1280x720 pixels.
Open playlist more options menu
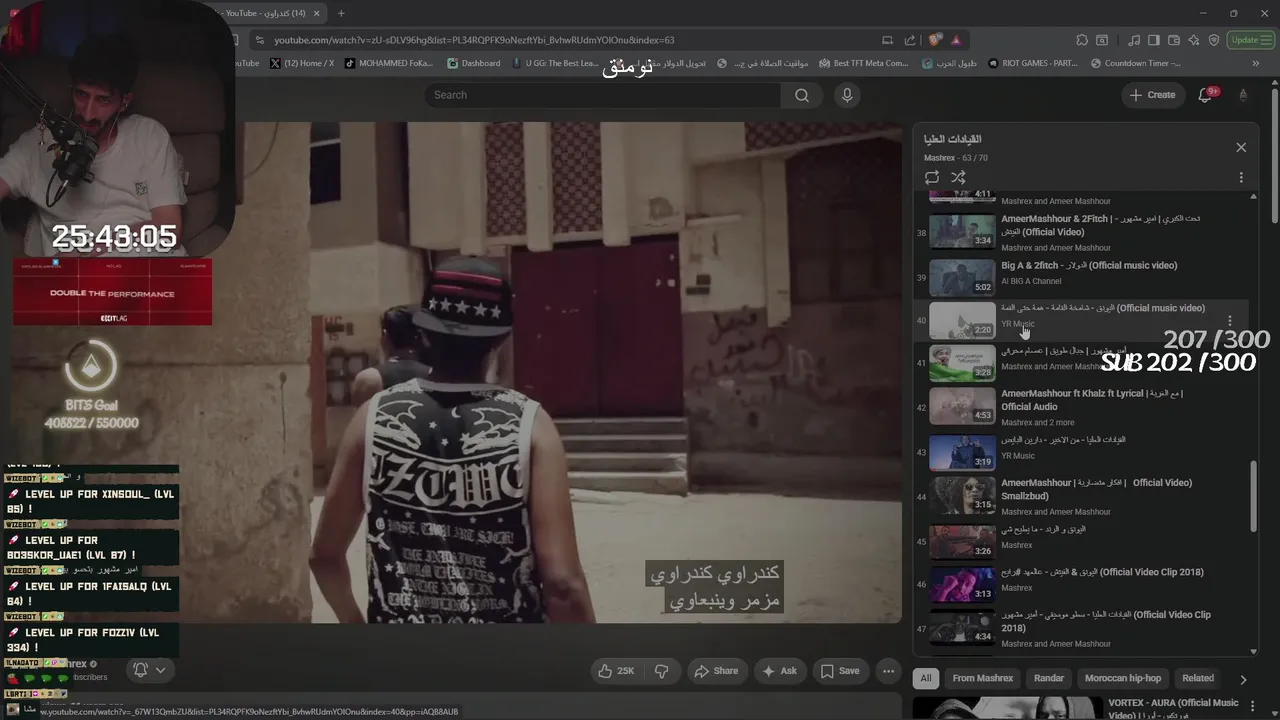pos(1241,177)
